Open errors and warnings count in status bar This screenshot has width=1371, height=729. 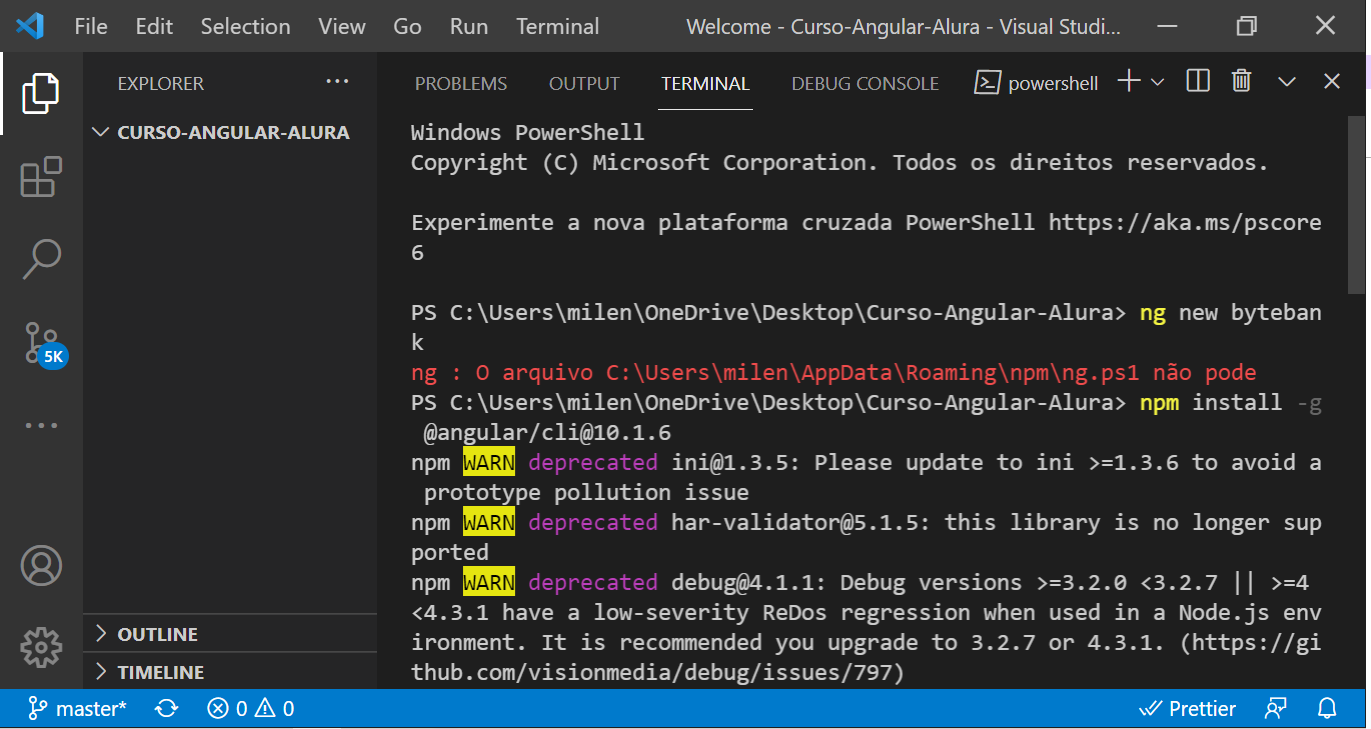pyautogui.click(x=251, y=709)
